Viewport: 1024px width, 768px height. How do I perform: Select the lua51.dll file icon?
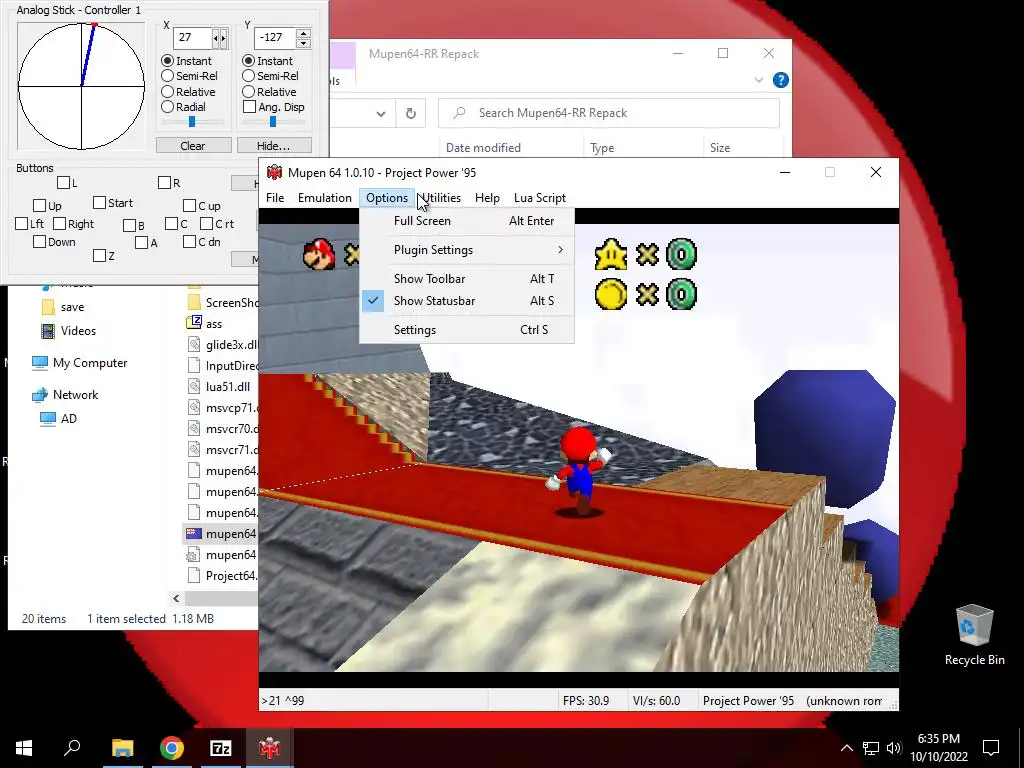194,386
